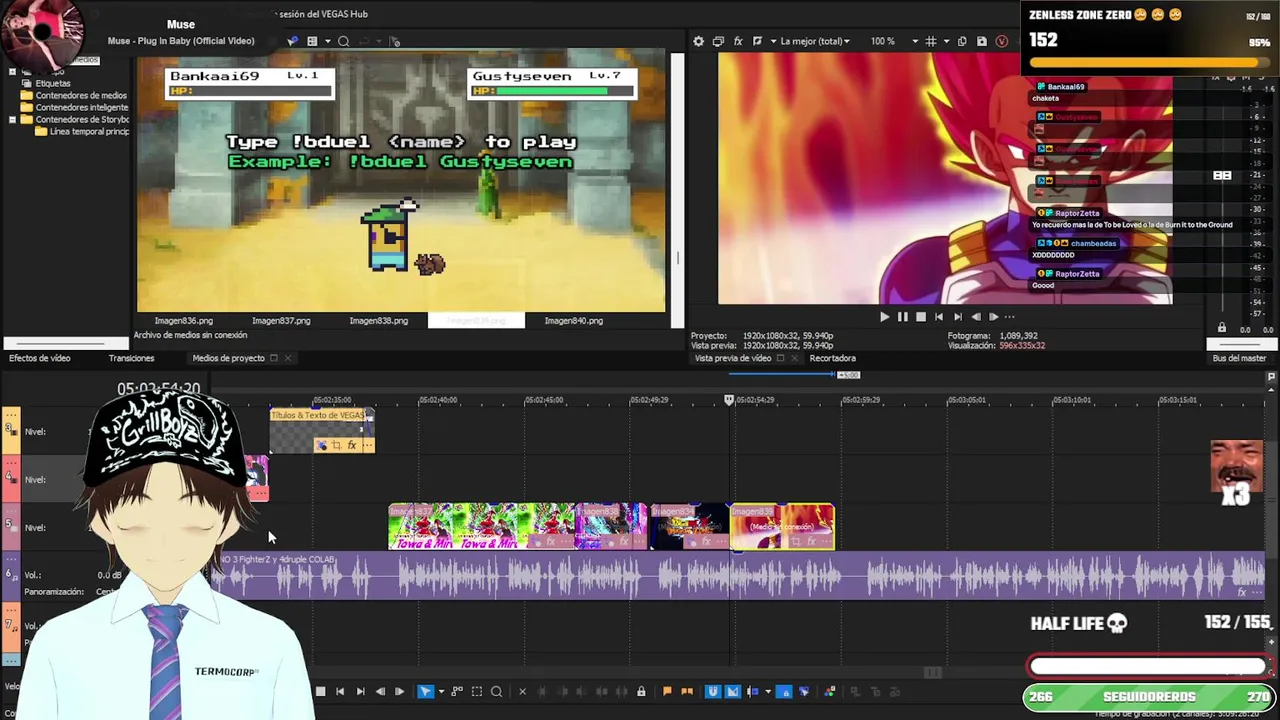Select Imagen836.png media item

(183, 321)
